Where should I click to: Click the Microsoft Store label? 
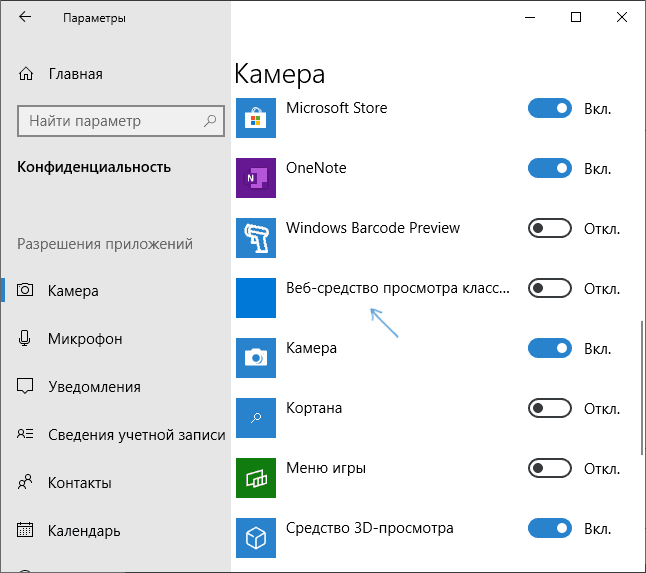[x=337, y=108]
